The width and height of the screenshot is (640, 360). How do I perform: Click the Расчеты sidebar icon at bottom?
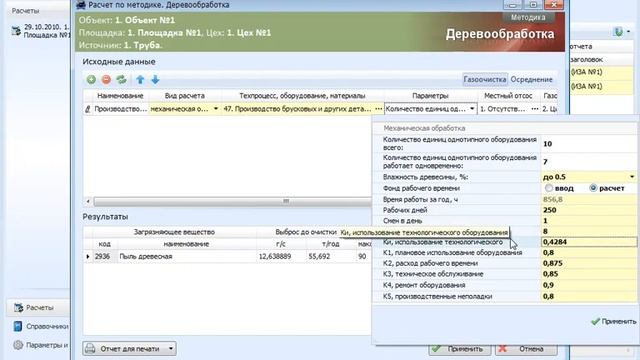point(18,308)
